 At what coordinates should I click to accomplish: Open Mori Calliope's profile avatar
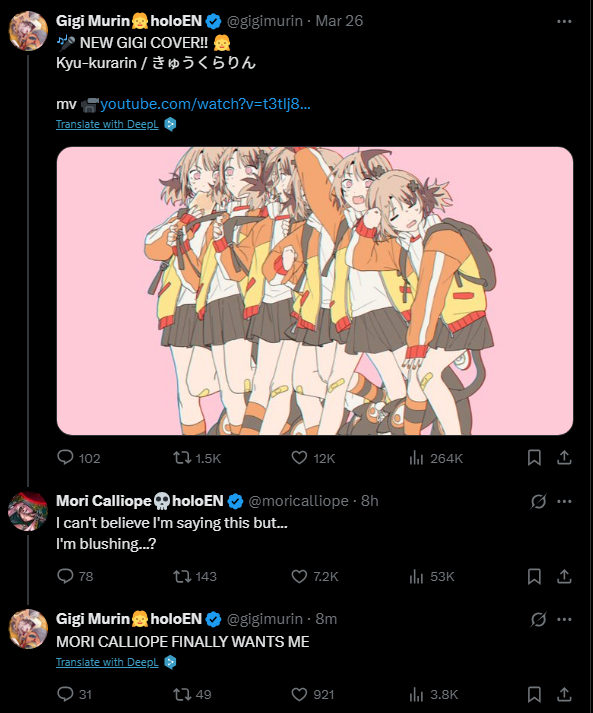28,511
